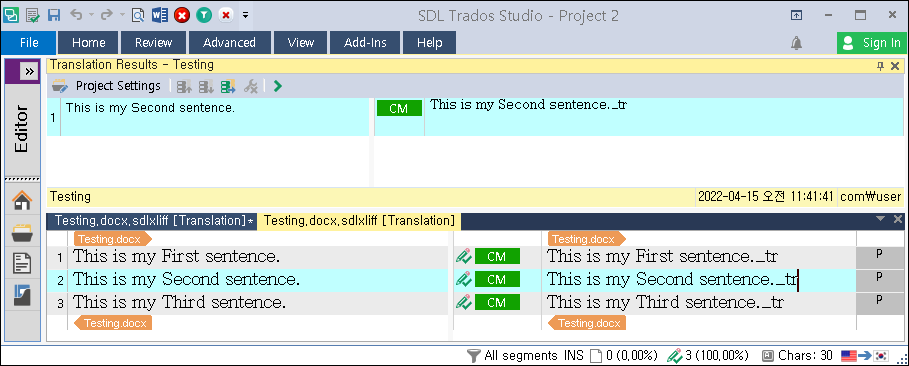Click the TM result target 'This is my Second sentence._tr'
909x366 pixels.
click(529, 105)
